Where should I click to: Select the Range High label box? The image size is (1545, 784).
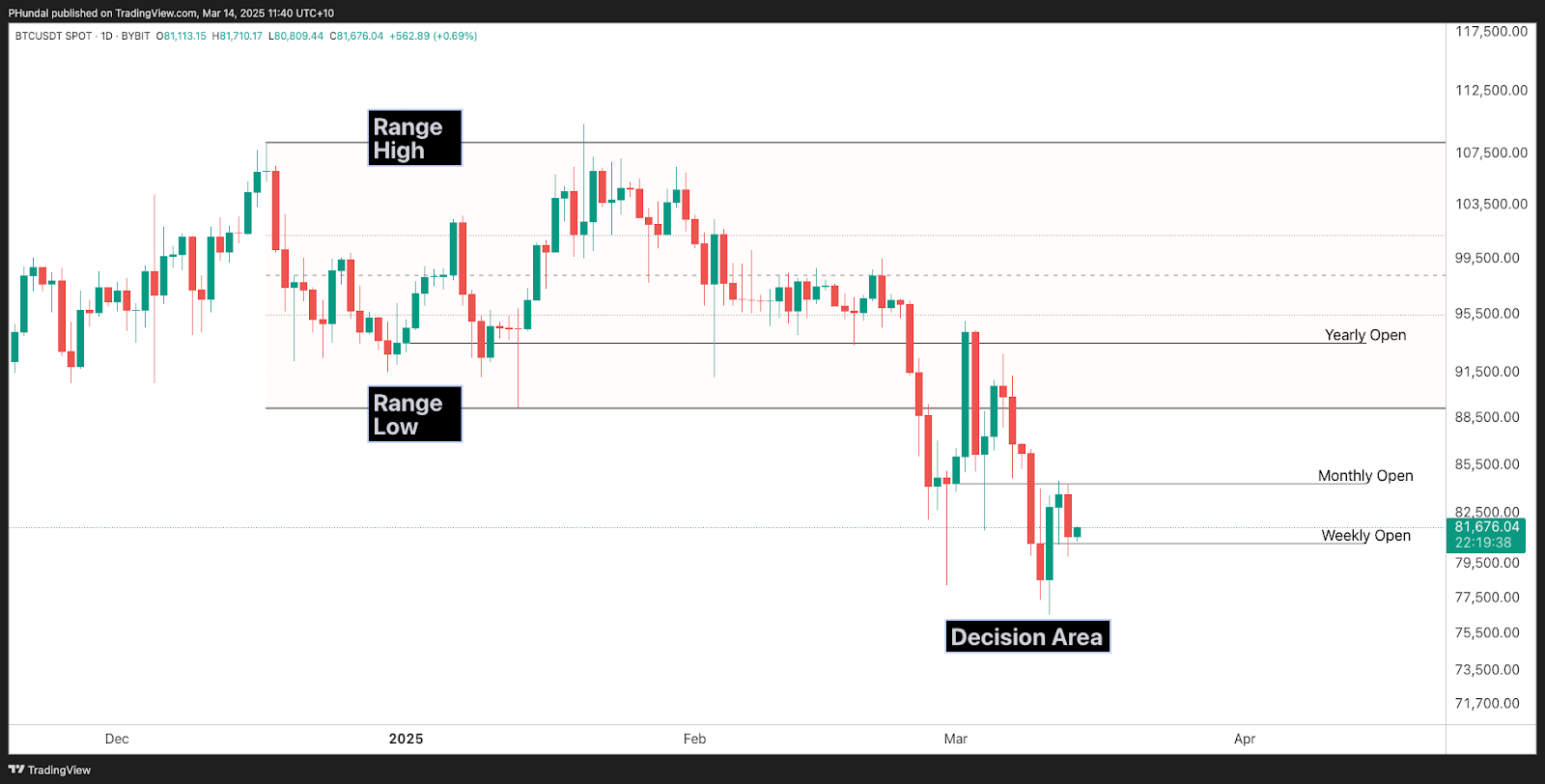[414, 138]
